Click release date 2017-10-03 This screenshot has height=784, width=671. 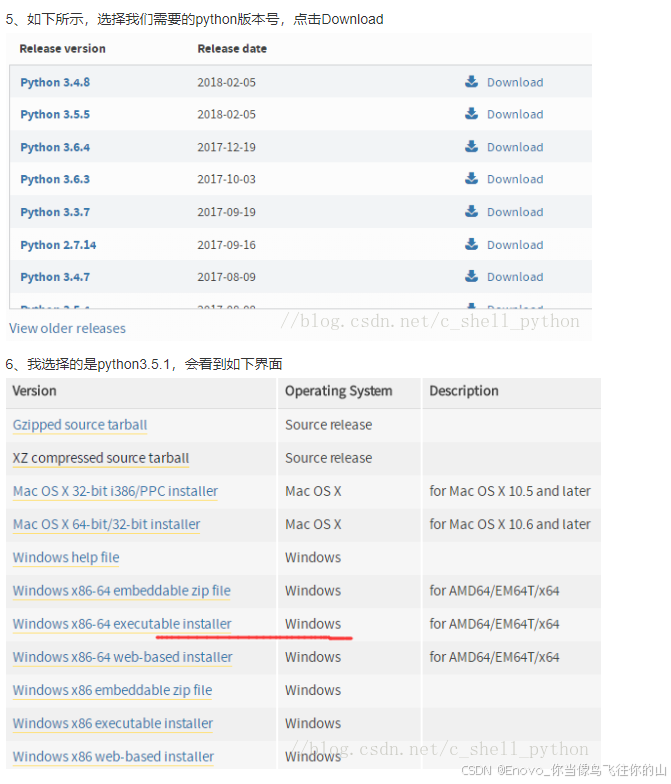pyautogui.click(x=226, y=180)
